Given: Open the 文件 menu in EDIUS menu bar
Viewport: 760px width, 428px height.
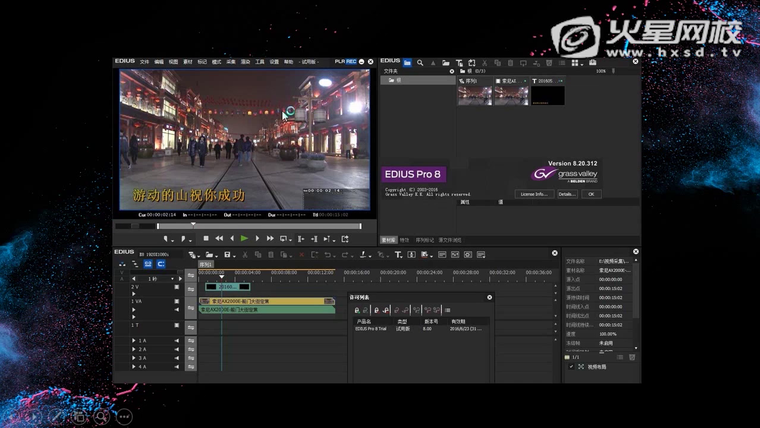Looking at the screenshot, I should pyautogui.click(x=144, y=62).
